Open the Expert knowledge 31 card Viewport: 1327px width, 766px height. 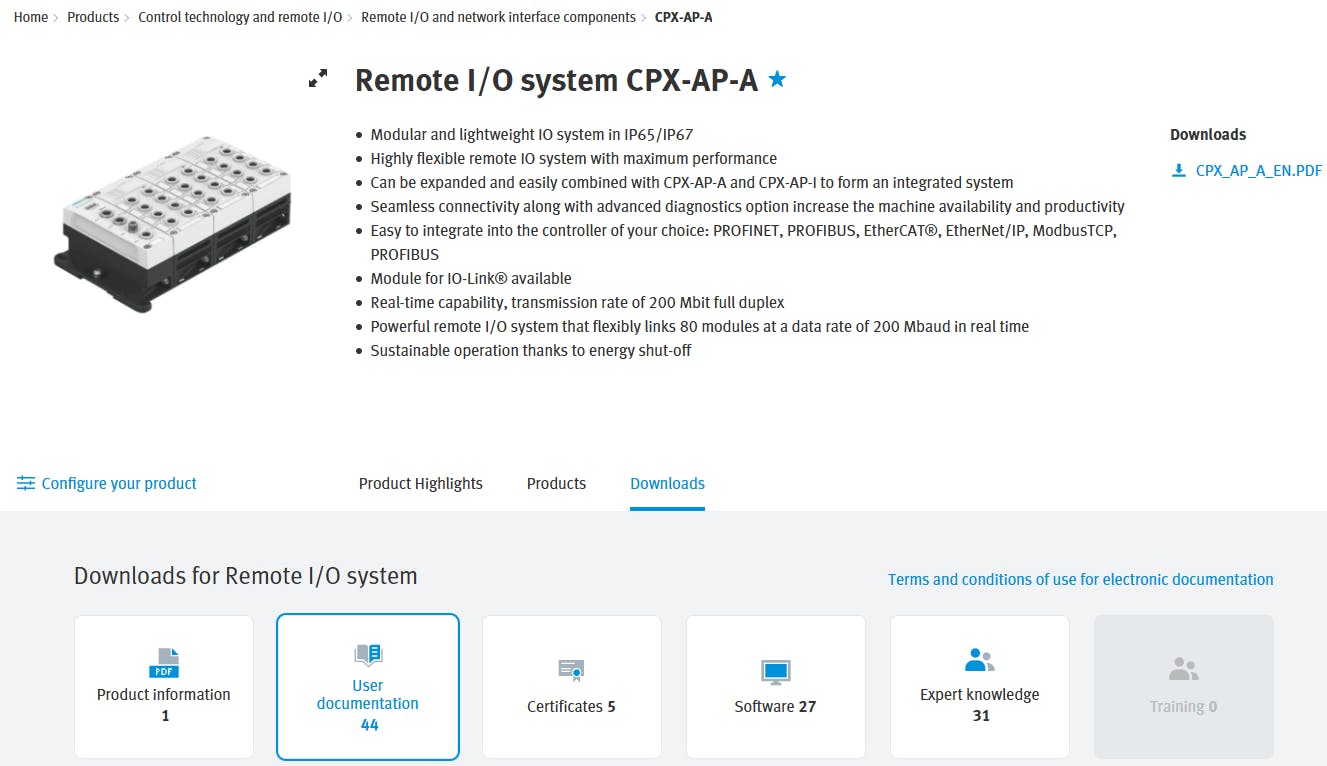980,686
